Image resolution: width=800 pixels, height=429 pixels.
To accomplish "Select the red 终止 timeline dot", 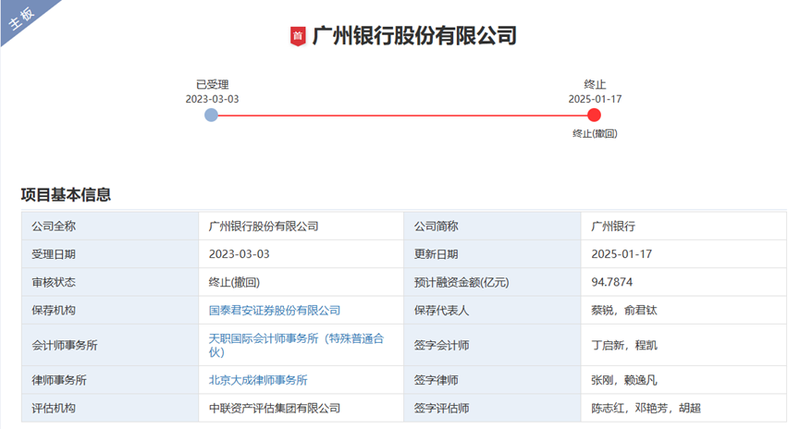I will (x=594, y=115).
